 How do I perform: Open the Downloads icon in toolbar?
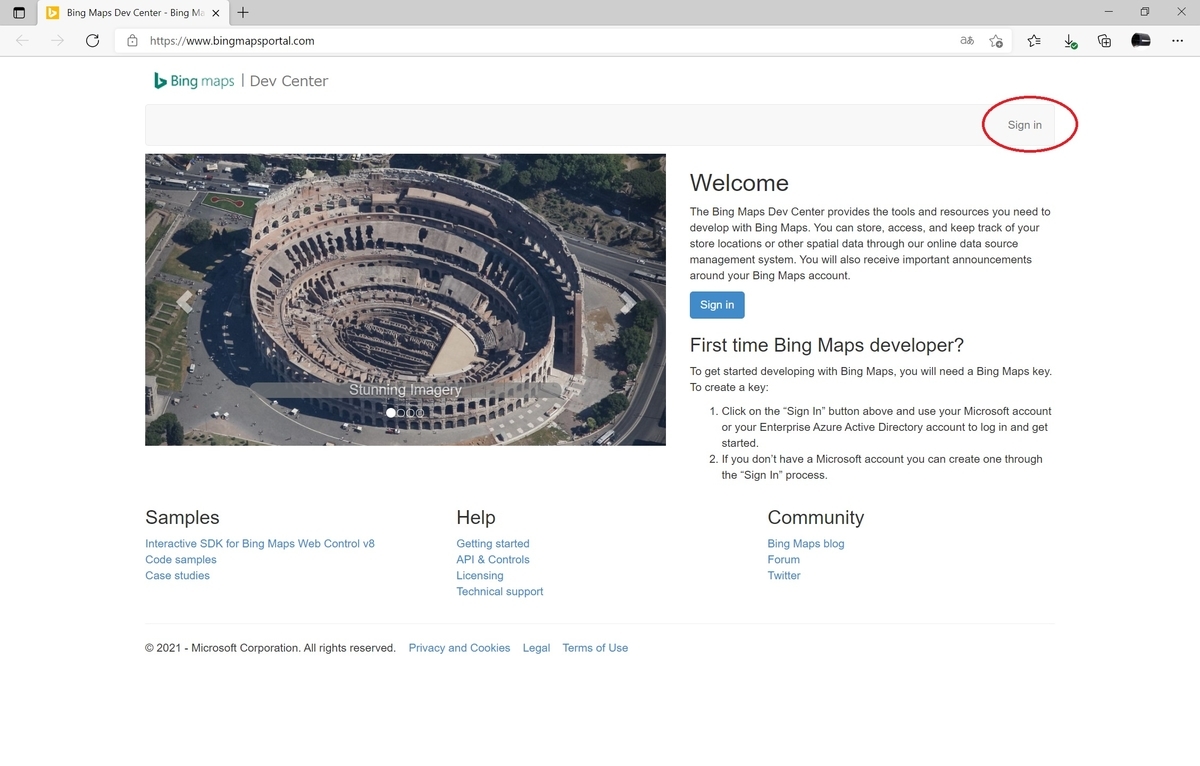1070,41
